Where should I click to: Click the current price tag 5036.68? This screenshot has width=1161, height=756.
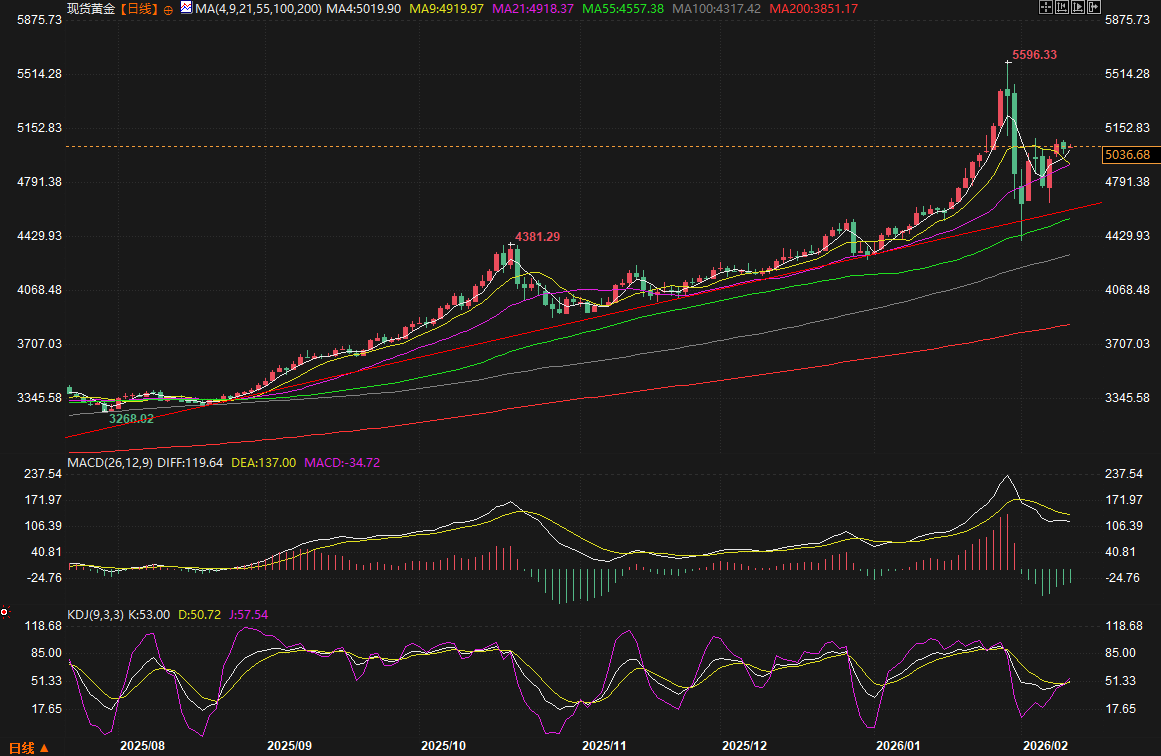click(x=1130, y=154)
